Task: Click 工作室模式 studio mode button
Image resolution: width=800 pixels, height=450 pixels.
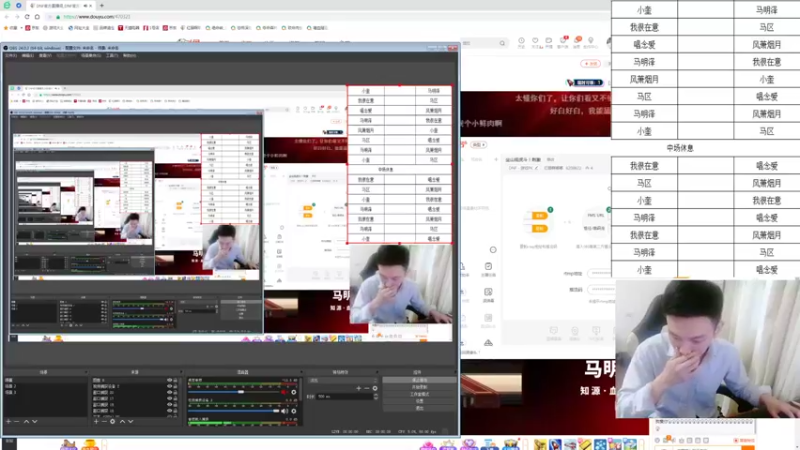Action: click(x=419, y=394)
